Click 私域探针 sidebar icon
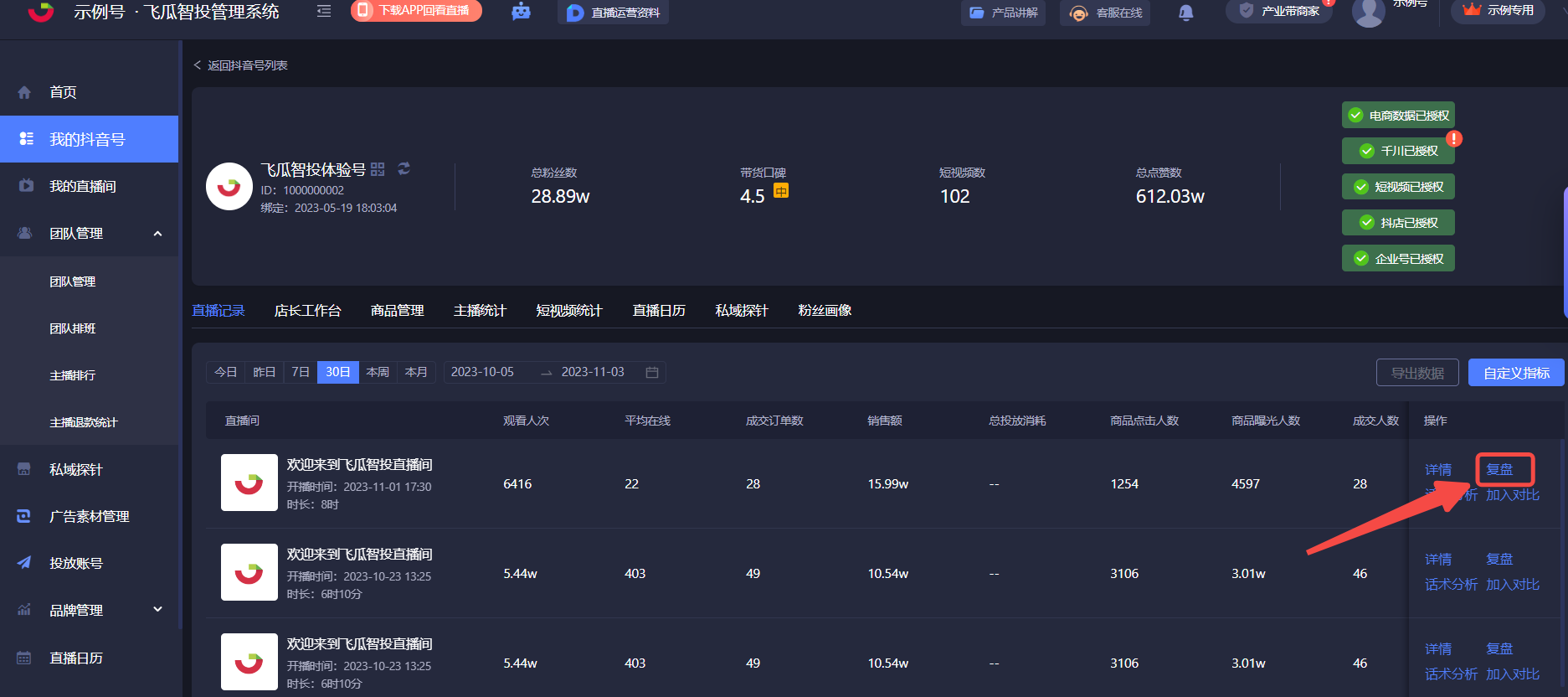 tap(24, 469)
